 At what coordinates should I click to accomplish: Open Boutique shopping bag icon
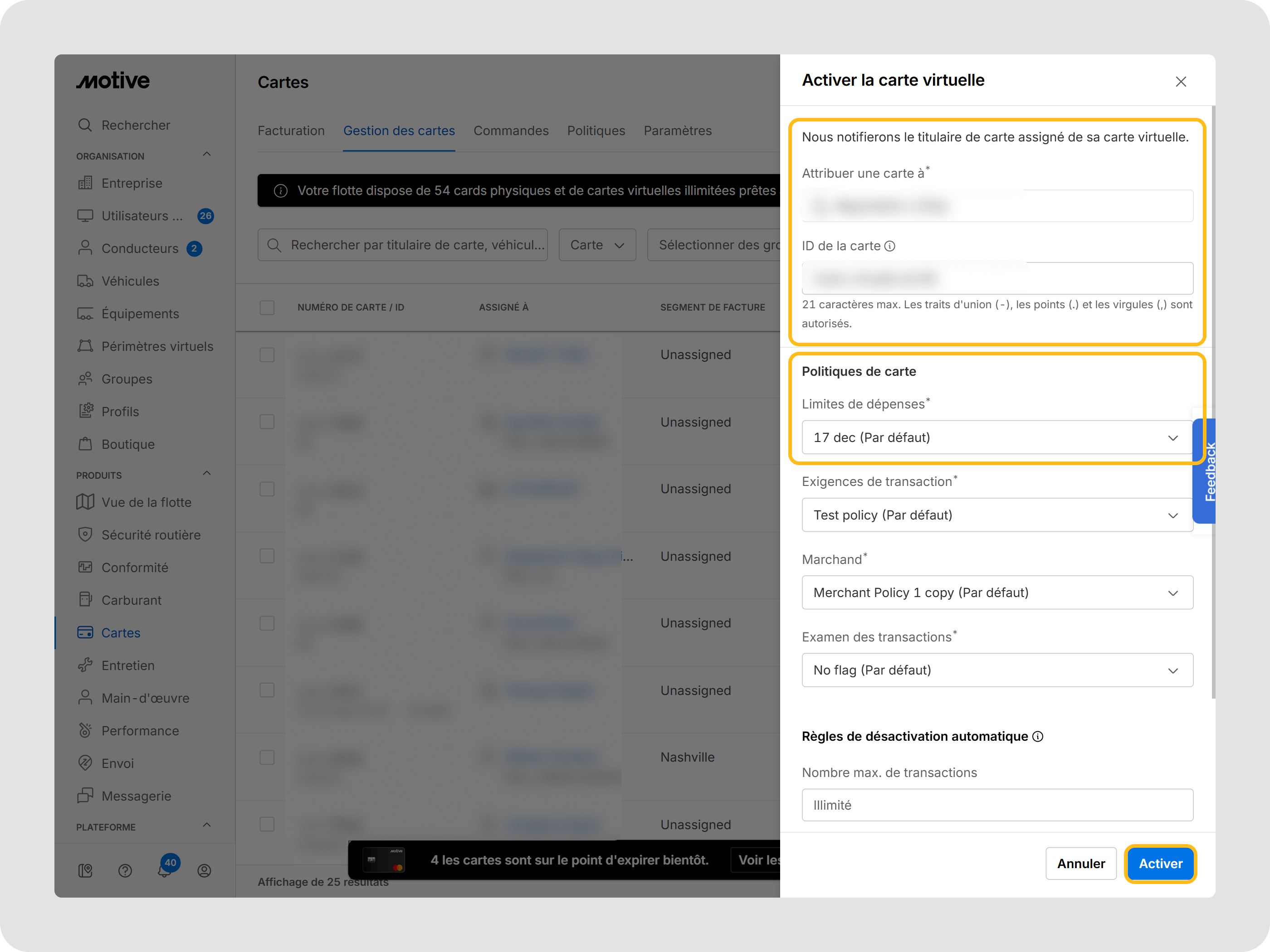pyautogui.click(x=85, y=444)
